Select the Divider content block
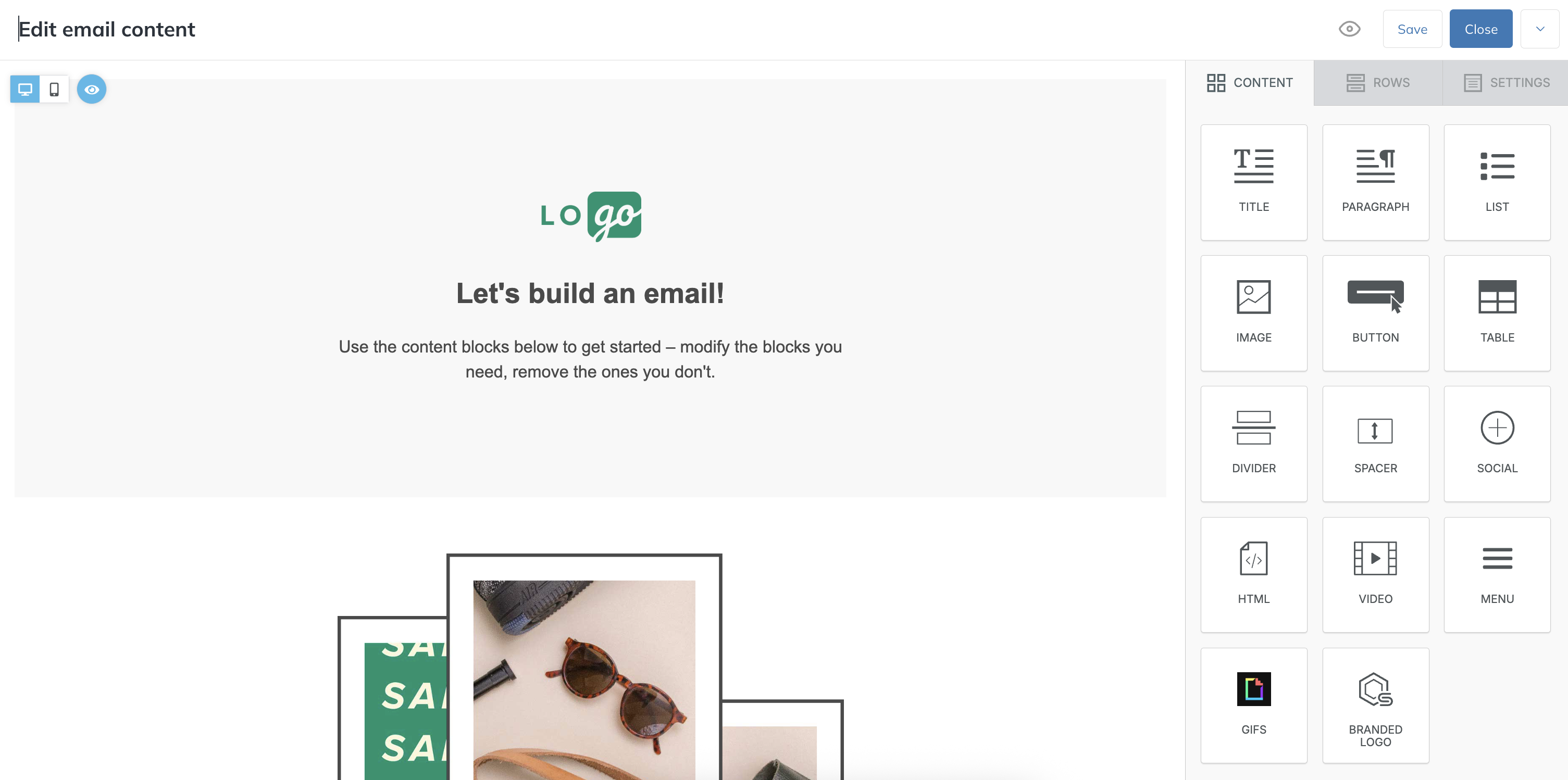This screenshot has height=780, width=1568. 1253,444
